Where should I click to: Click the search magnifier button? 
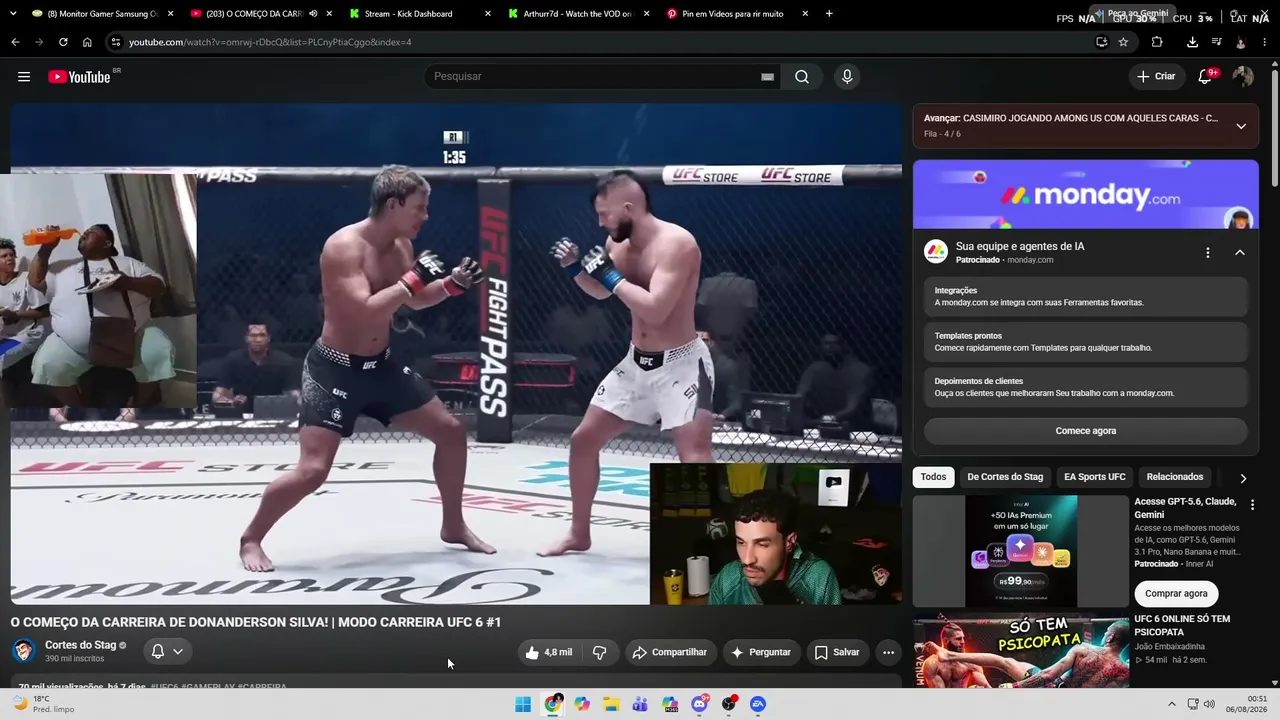coord(802,77)
